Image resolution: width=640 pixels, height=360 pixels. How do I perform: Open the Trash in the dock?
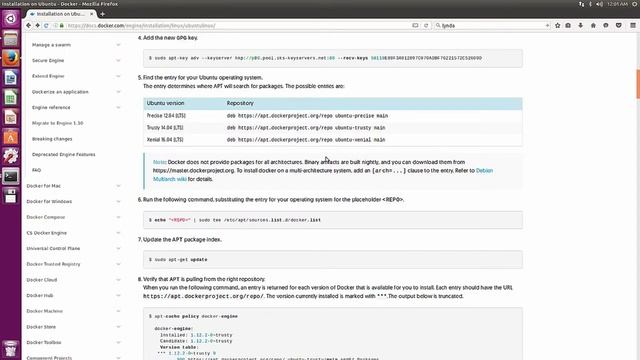[x=11, y=349]
